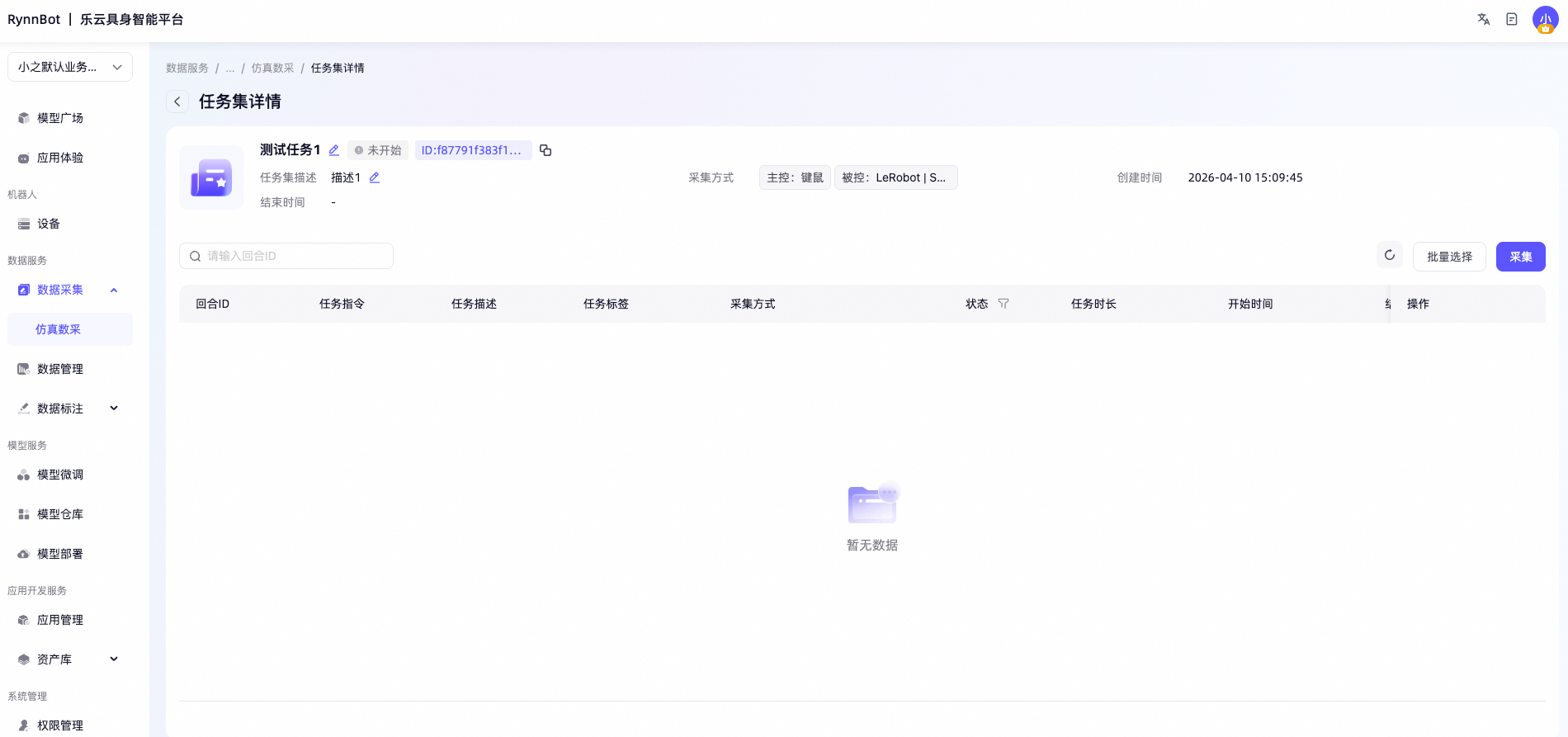Click the language translation icon
Viewport: 1568px width, 737px height.
coord(1483,19)
